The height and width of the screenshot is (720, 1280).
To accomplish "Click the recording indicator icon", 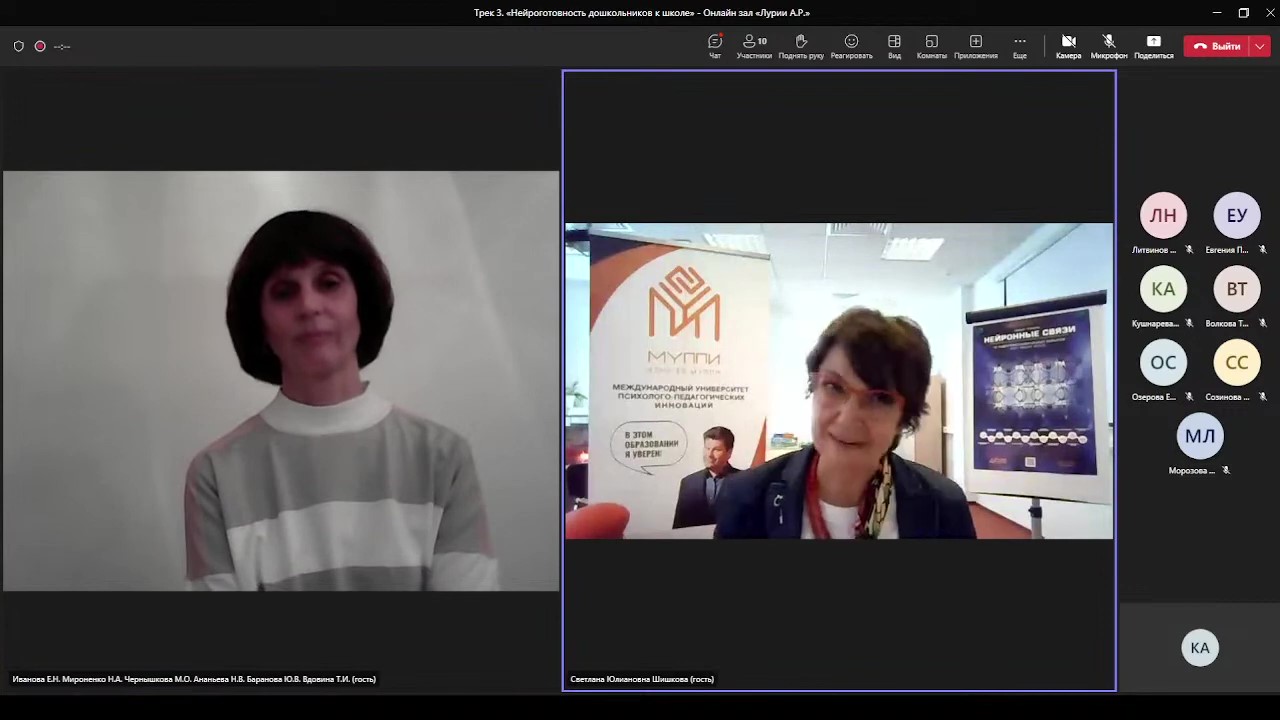I will pos(40,46).
